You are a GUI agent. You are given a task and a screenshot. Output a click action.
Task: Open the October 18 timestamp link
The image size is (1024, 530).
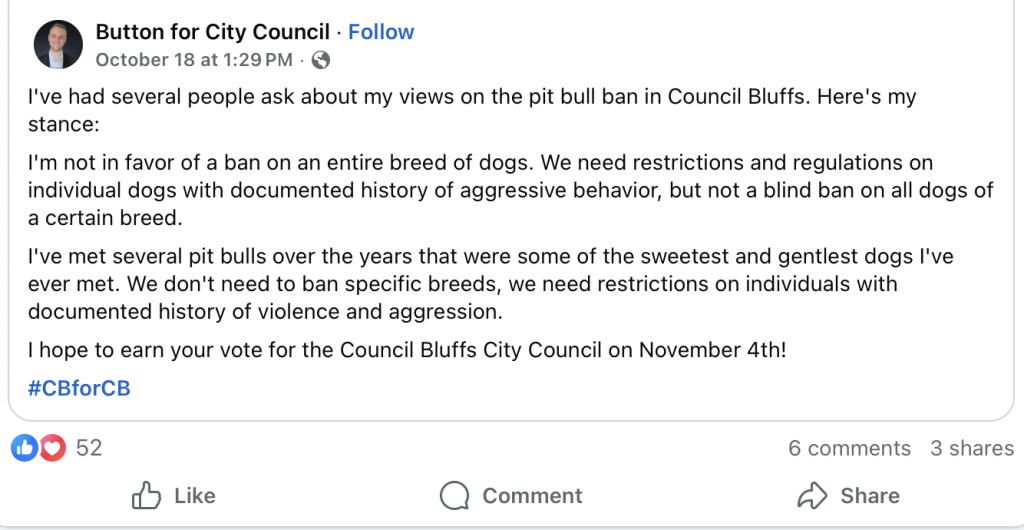click(x=194, y=60)
